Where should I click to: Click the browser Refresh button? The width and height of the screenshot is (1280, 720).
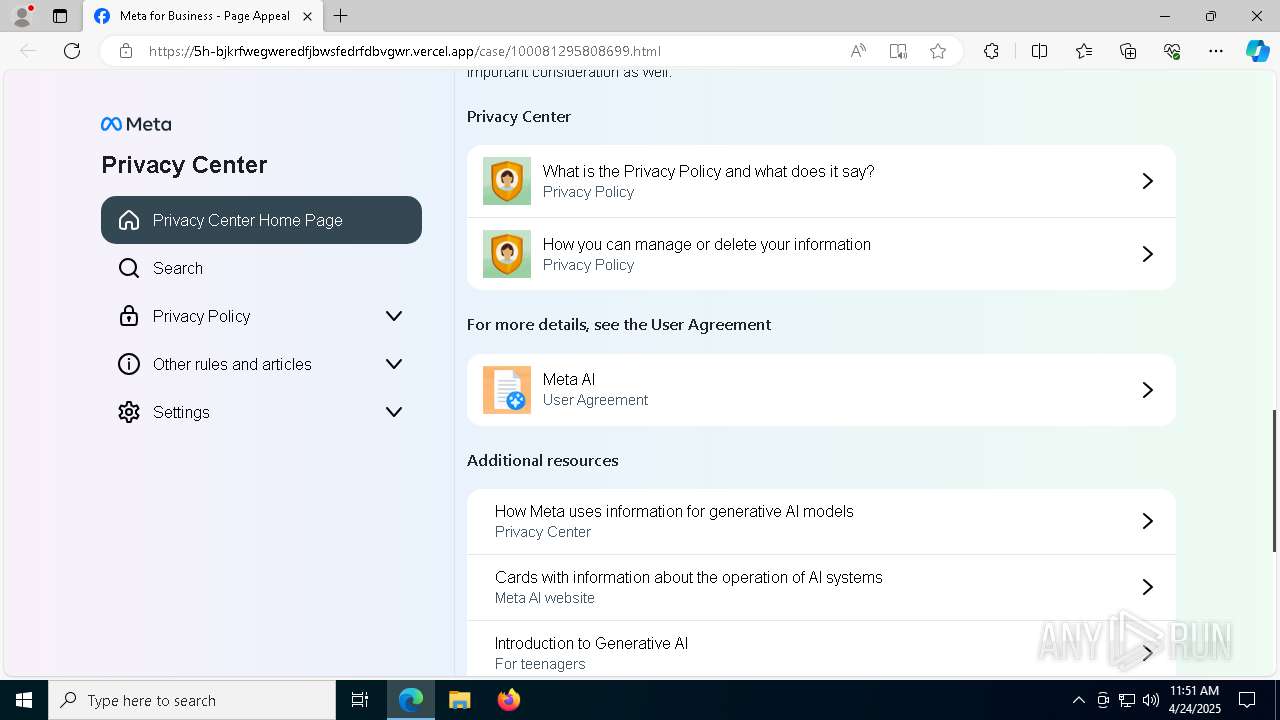[72, 51]
